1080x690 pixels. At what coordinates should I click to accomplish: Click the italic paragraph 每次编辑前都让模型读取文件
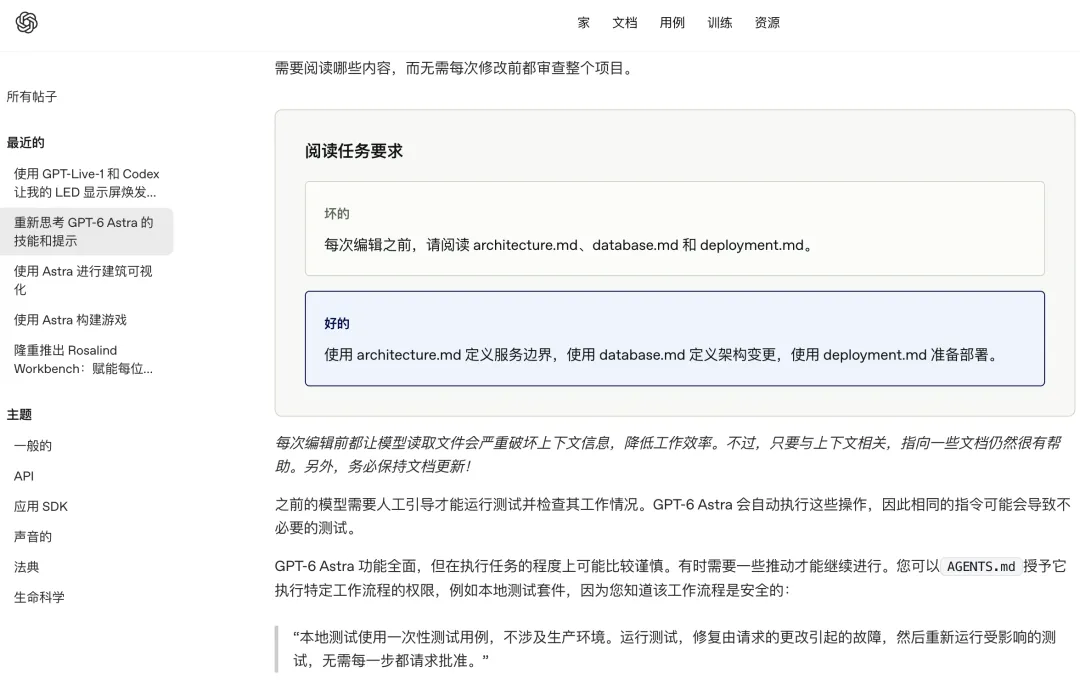pos(667,454)
